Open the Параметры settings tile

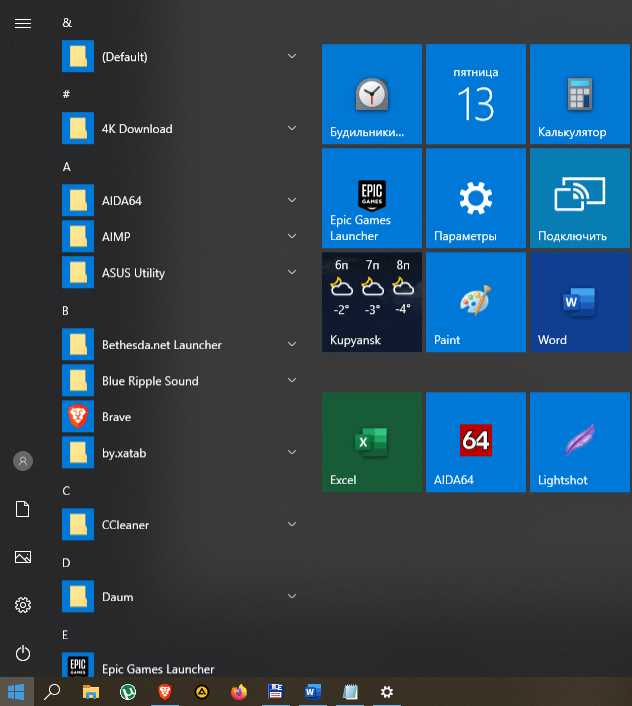[476, 198]
